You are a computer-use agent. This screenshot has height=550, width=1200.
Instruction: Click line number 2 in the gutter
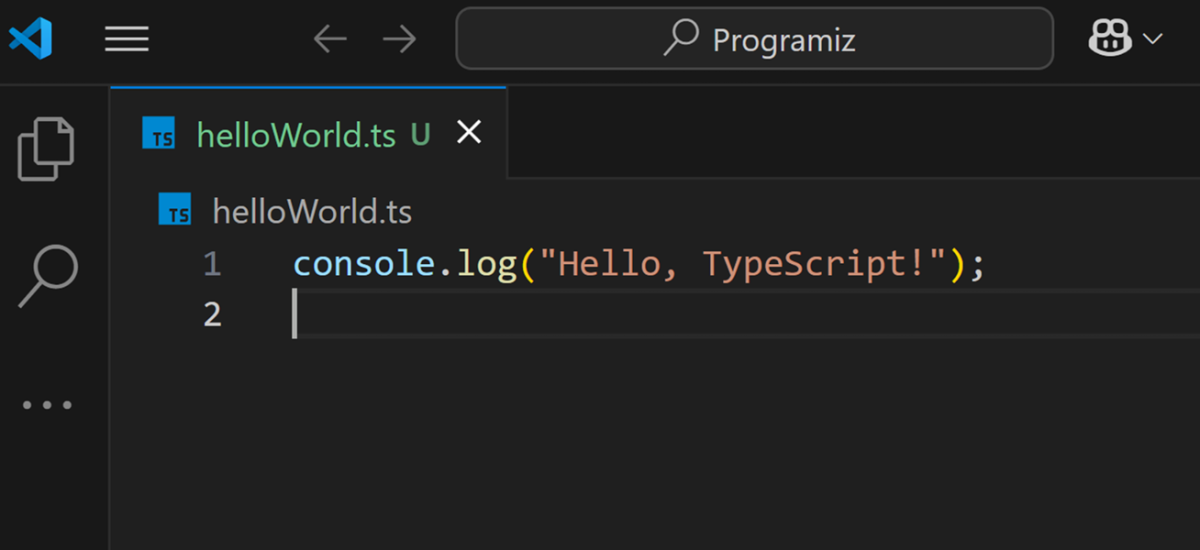point(211,315)
